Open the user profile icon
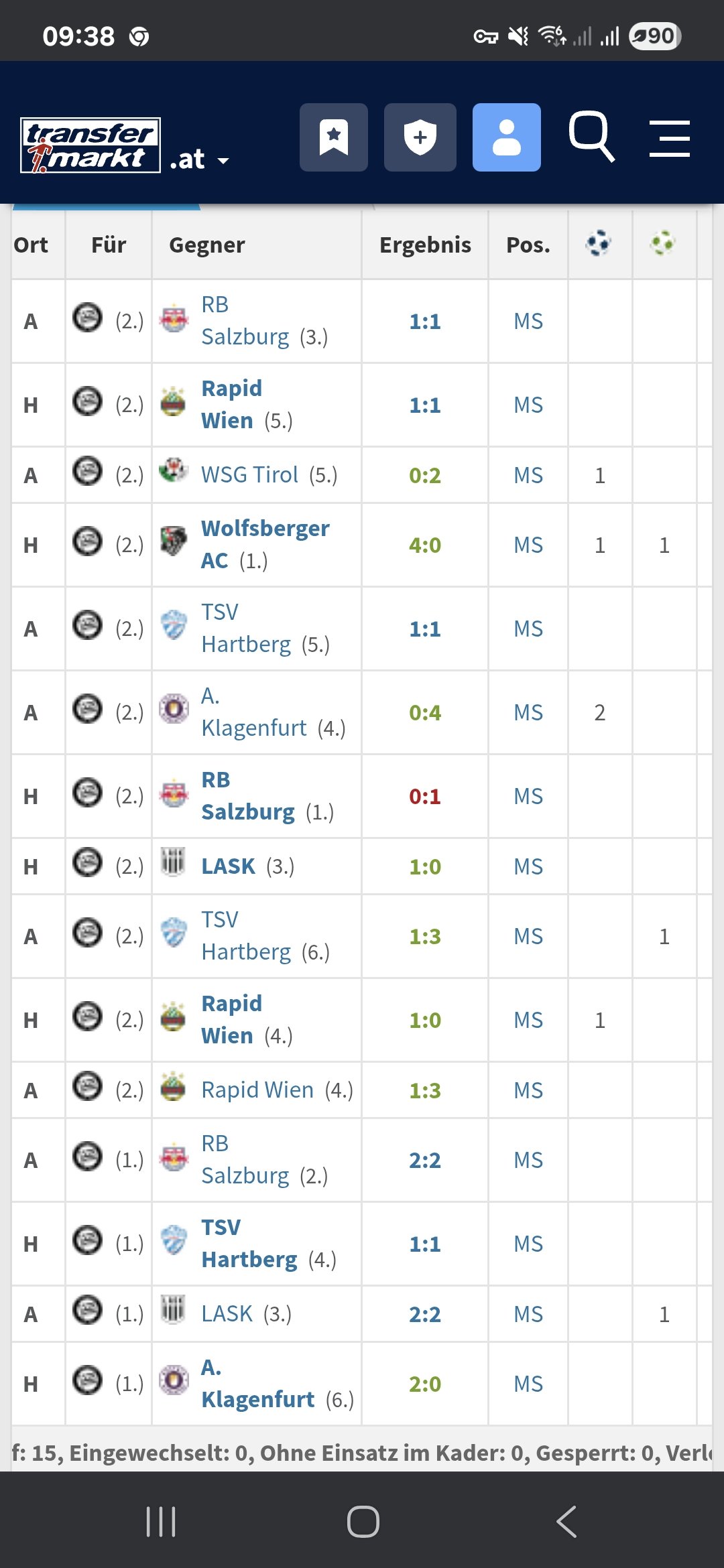The height and width of the screenshot is (1568, 724). click(x=507, y=137)
